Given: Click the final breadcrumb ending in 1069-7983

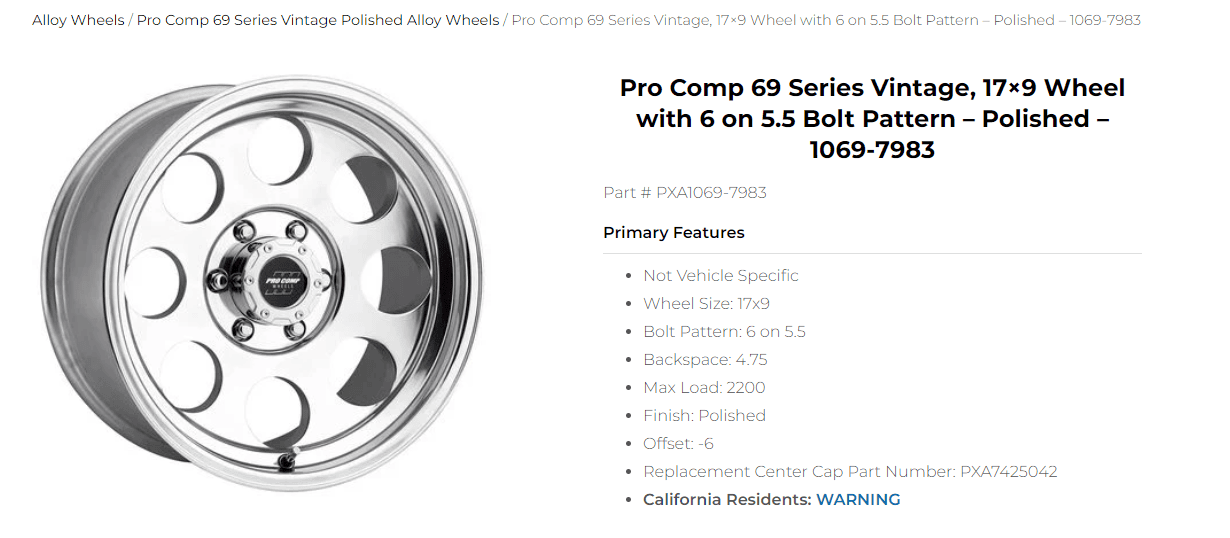Looking at the screenshot, I should coord(826,20).
